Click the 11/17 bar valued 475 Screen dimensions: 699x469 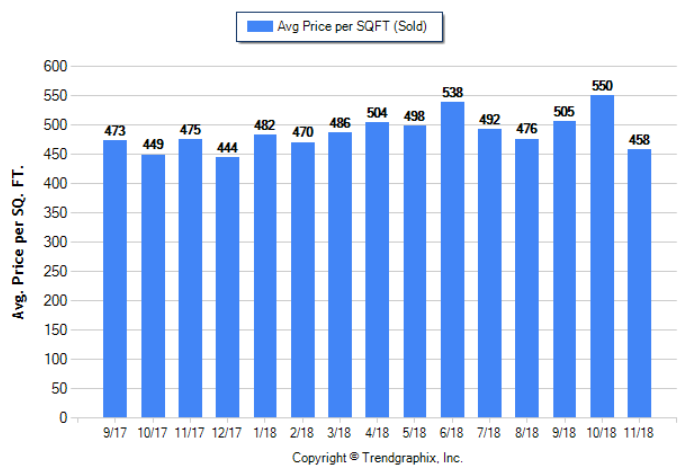190,278
